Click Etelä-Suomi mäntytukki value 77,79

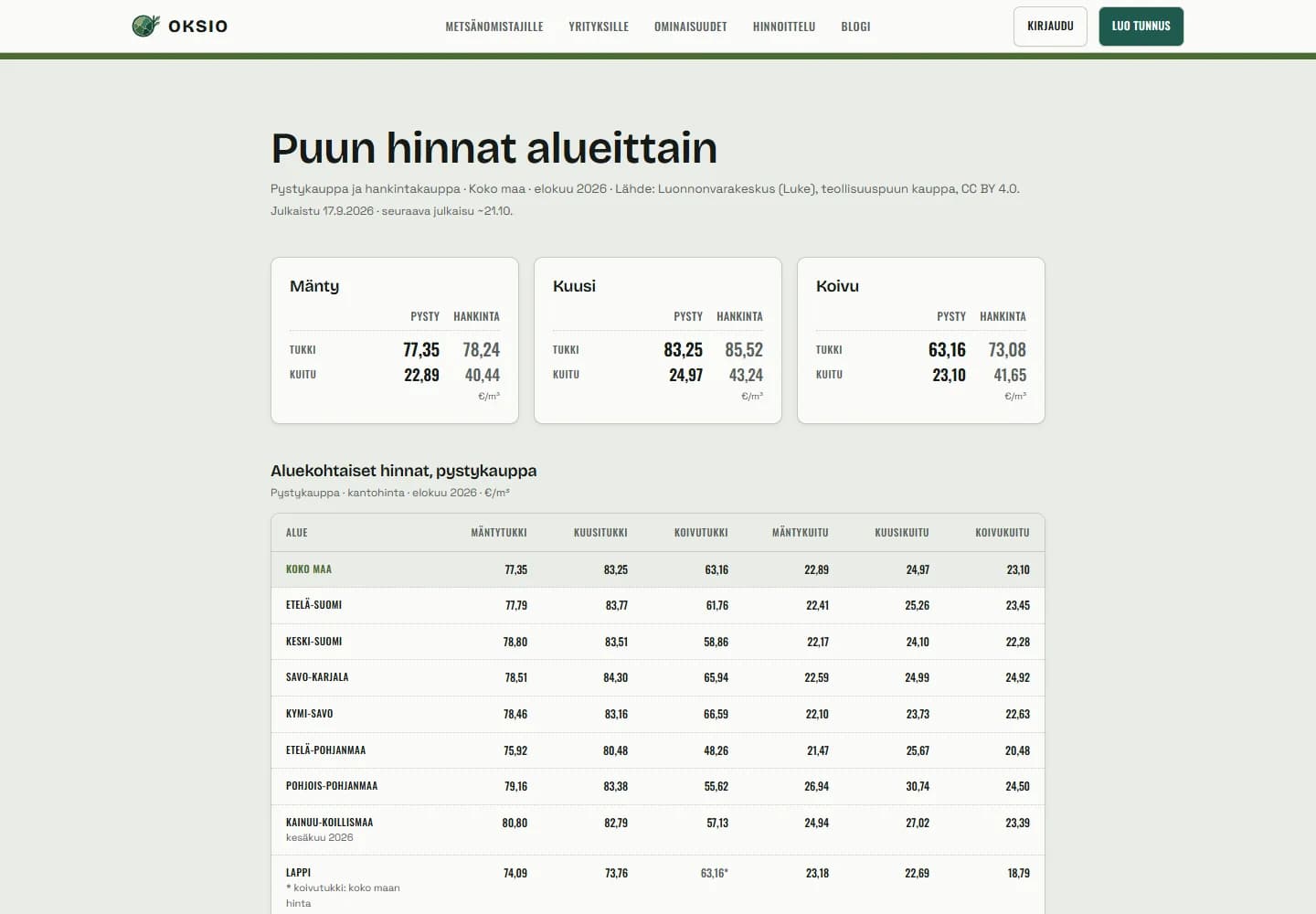(x=515, y=605)
